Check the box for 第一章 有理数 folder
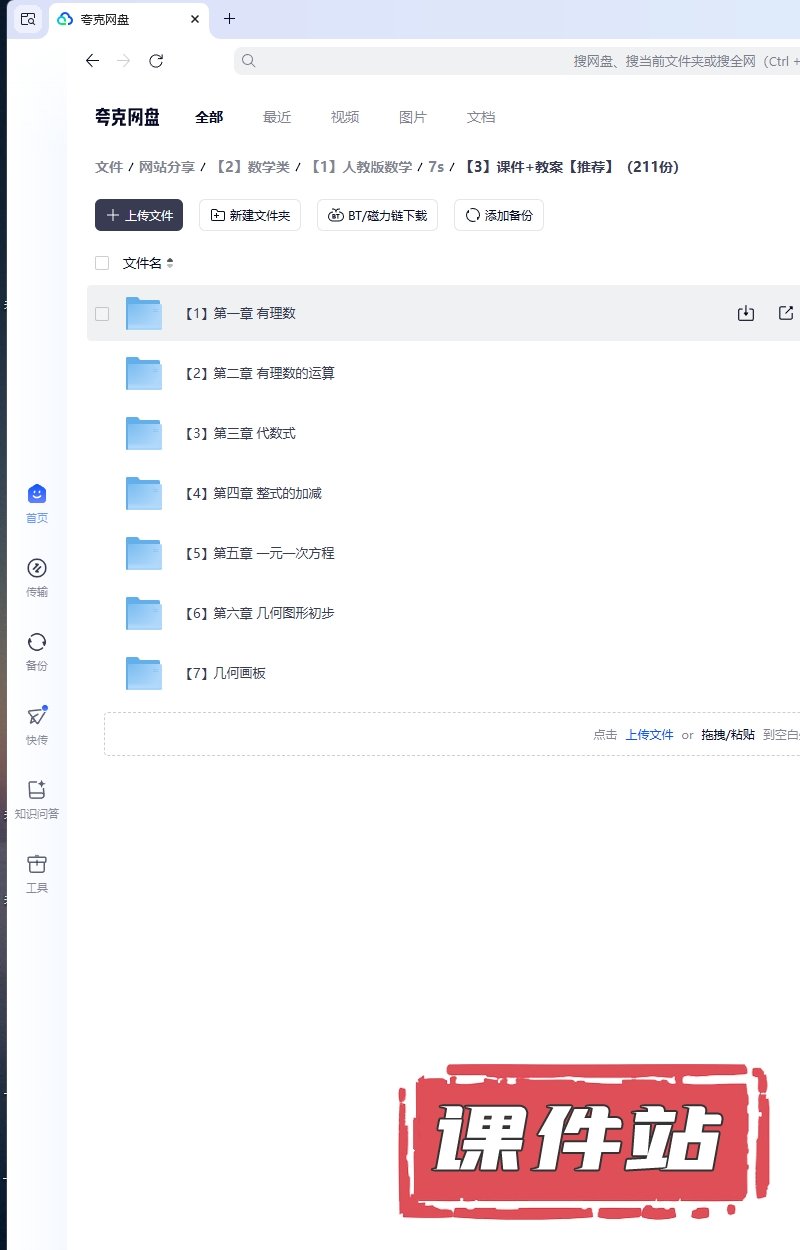The height and width of the screenshot is (1250, 800). [x=102, y=313]
